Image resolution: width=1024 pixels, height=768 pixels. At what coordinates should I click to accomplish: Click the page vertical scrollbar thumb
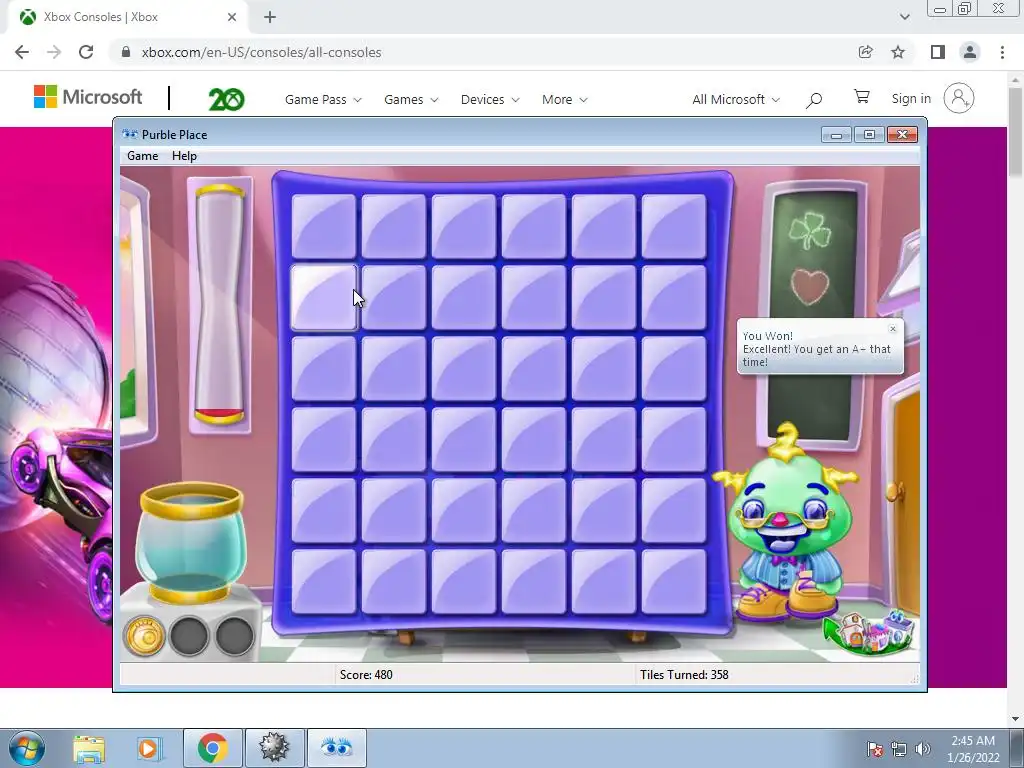pos(1015,131)
